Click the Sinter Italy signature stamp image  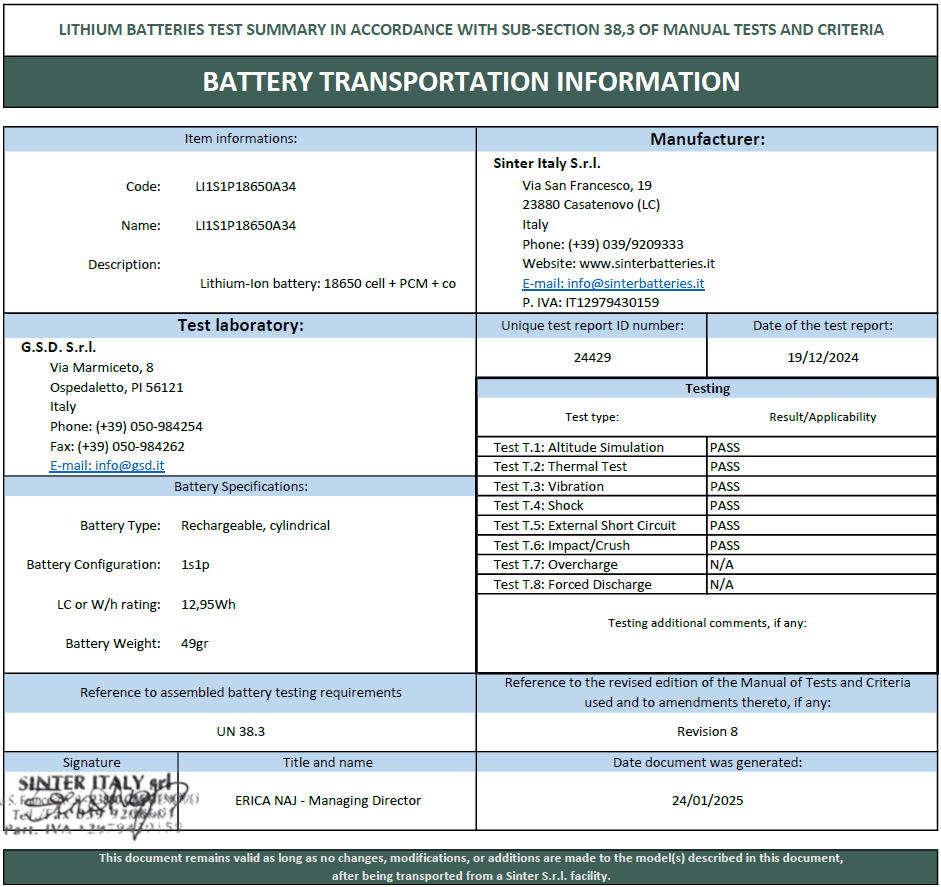coord(92,803)
